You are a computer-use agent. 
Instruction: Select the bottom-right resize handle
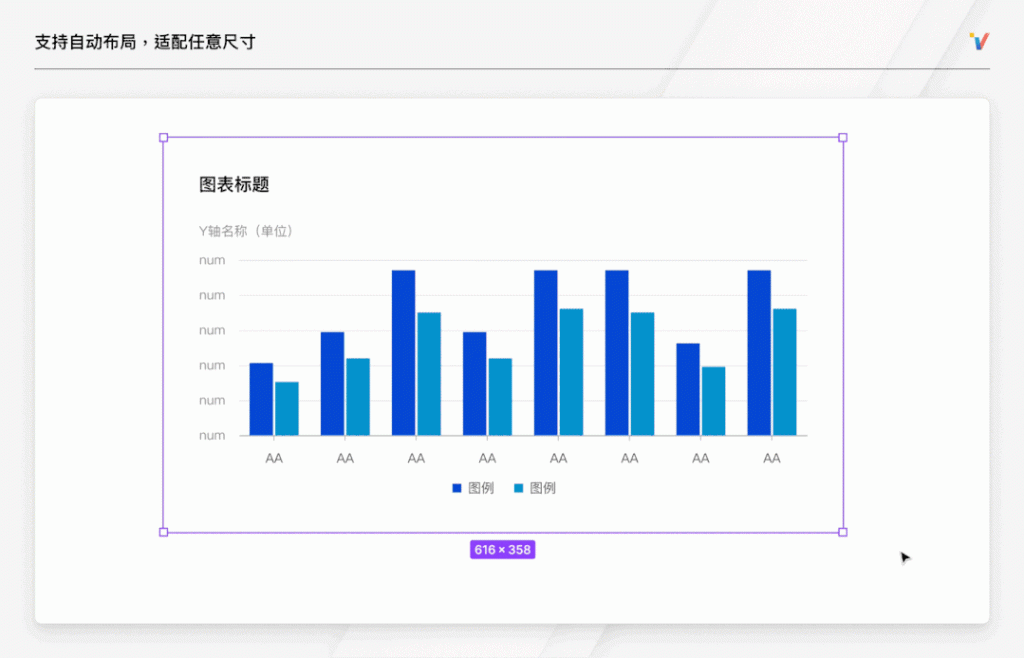coord(842,532)
